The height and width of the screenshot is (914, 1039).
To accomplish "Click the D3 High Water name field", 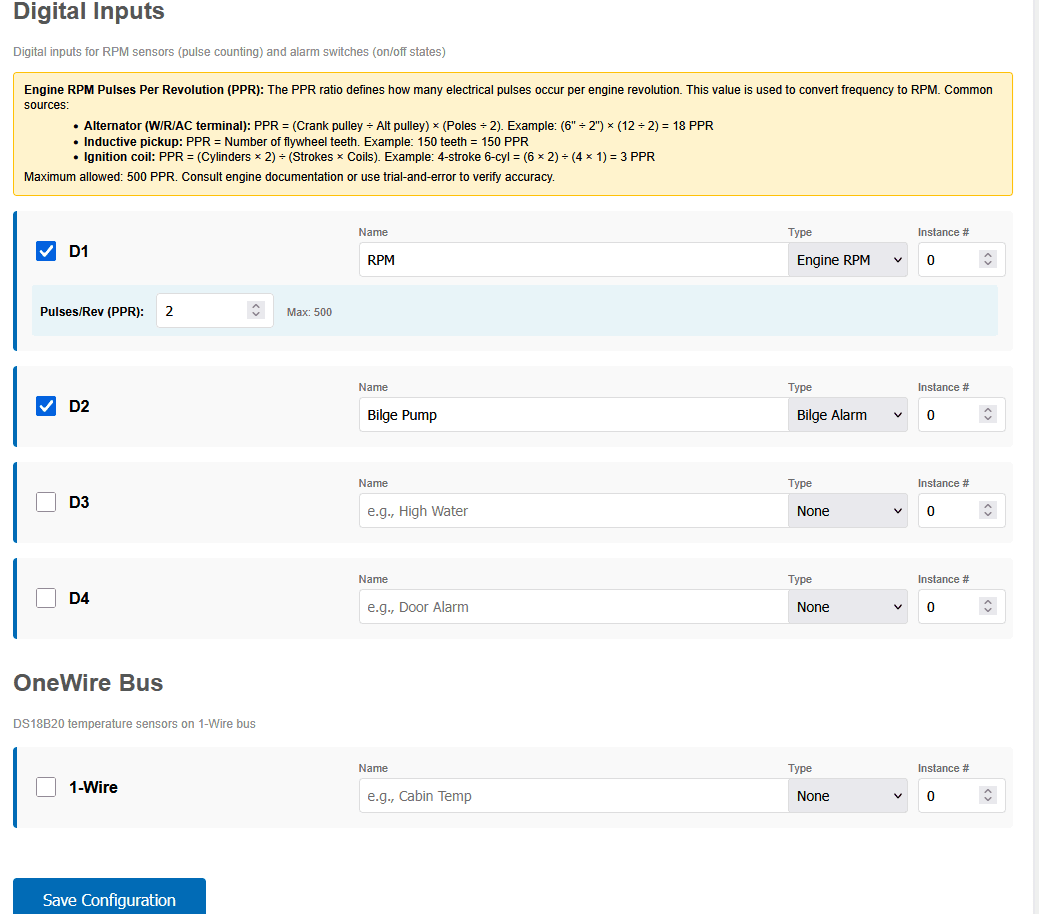I will [573, 511].
